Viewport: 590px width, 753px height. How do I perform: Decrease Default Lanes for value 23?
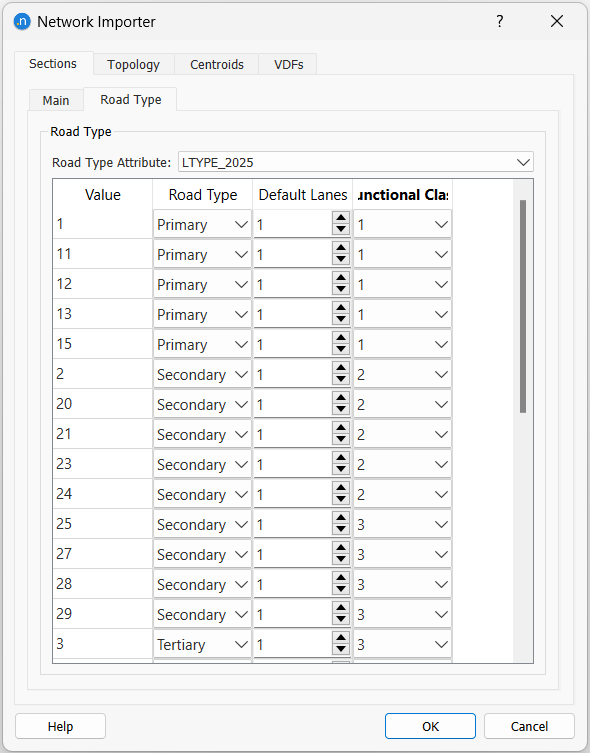[341, 470]
